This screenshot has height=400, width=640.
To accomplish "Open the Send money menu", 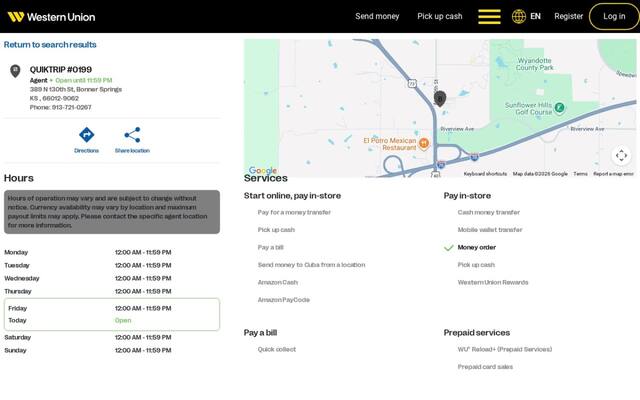I will (x=377, y=16).
